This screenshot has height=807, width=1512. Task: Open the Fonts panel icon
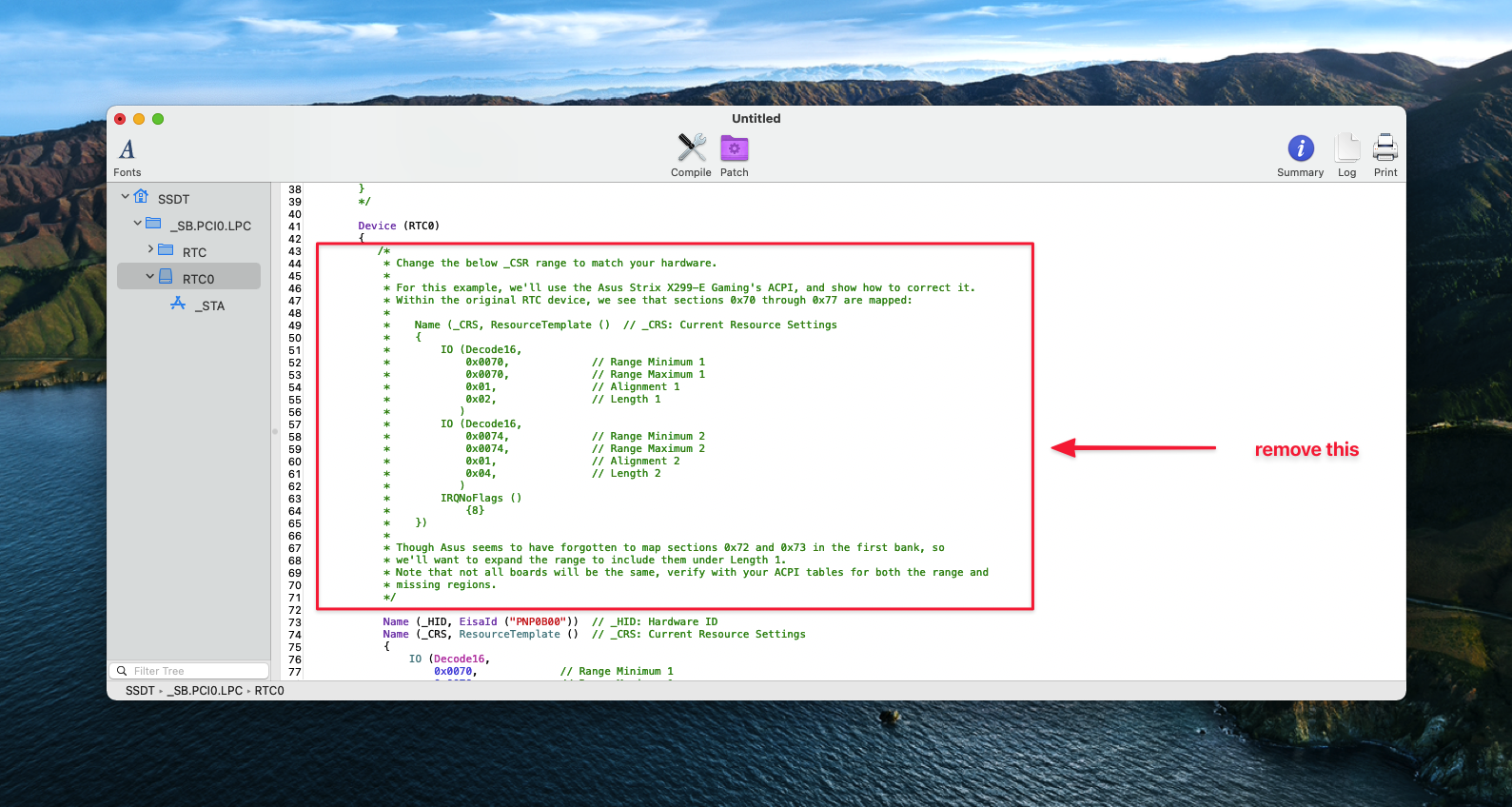tap(127, 149)
